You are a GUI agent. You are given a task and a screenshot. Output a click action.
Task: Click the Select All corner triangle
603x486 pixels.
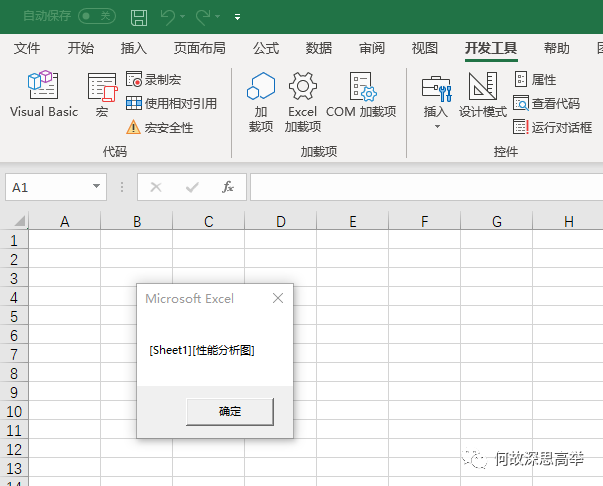click(x=19, y=221)
